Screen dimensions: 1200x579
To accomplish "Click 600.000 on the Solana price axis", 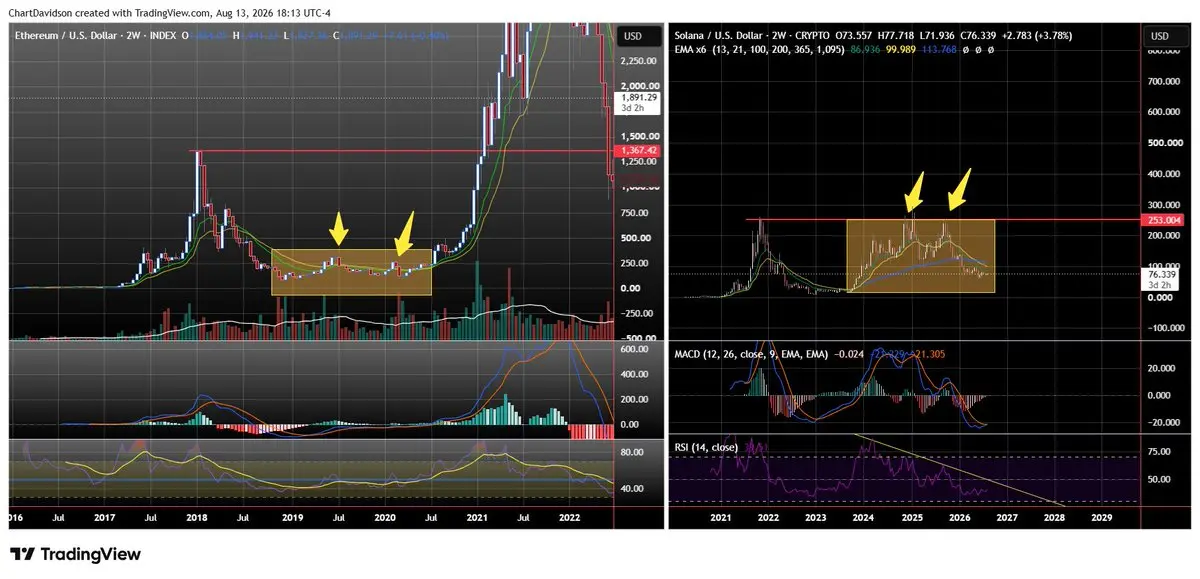I will point(1163,112).
